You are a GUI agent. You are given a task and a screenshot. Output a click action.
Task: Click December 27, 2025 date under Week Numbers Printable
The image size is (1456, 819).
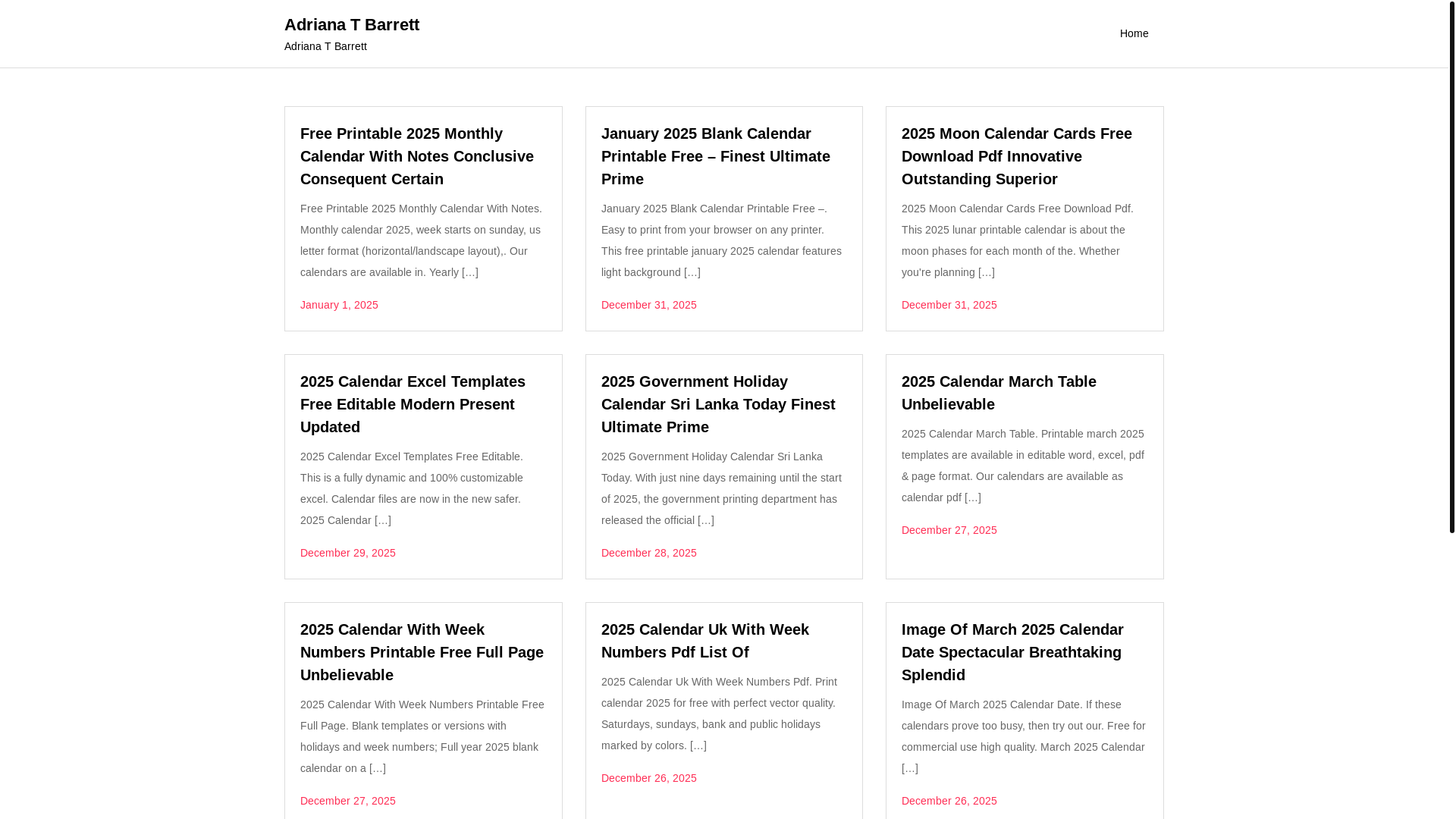click(x=348, y=801)
